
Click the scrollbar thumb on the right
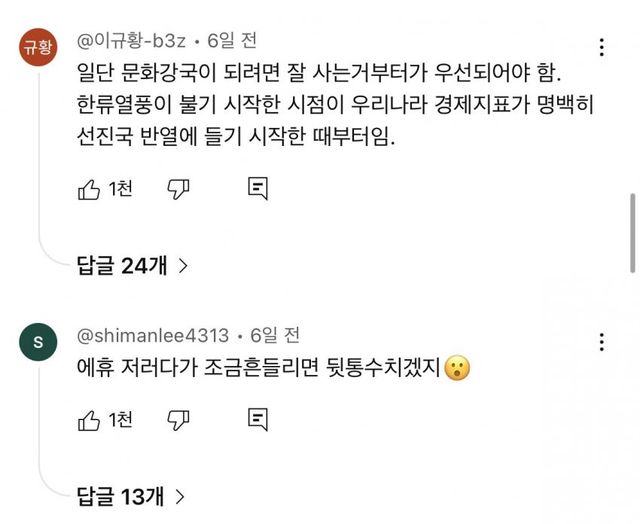pyautogui.click(x=633, y=232)
